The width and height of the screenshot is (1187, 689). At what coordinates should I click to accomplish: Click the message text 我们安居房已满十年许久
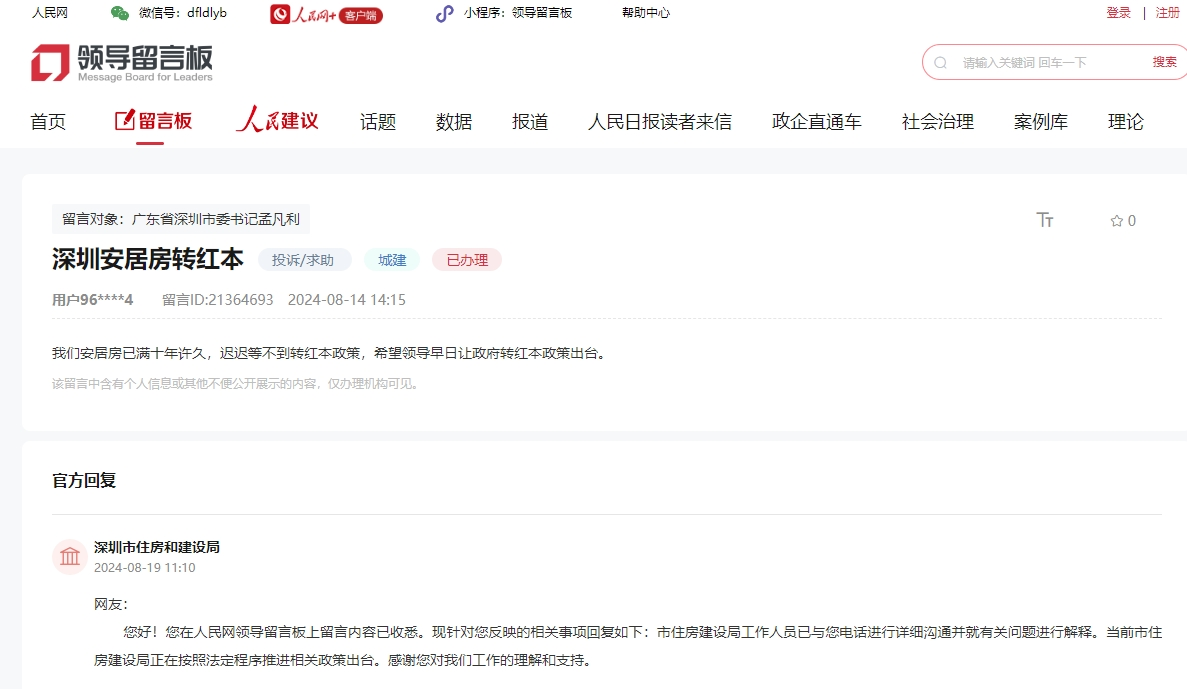[330, 353]
